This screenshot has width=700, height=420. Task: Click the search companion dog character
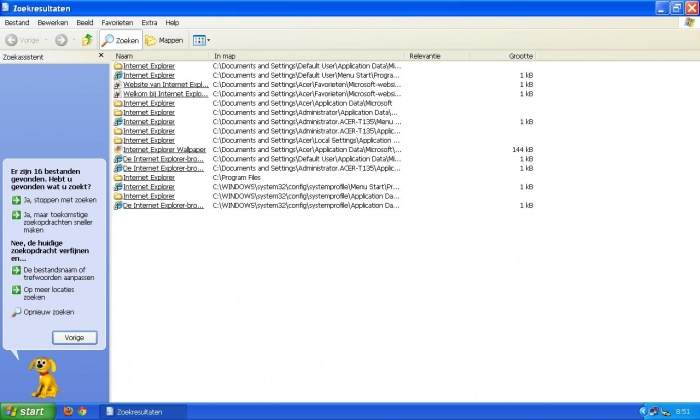click(44, 378)
